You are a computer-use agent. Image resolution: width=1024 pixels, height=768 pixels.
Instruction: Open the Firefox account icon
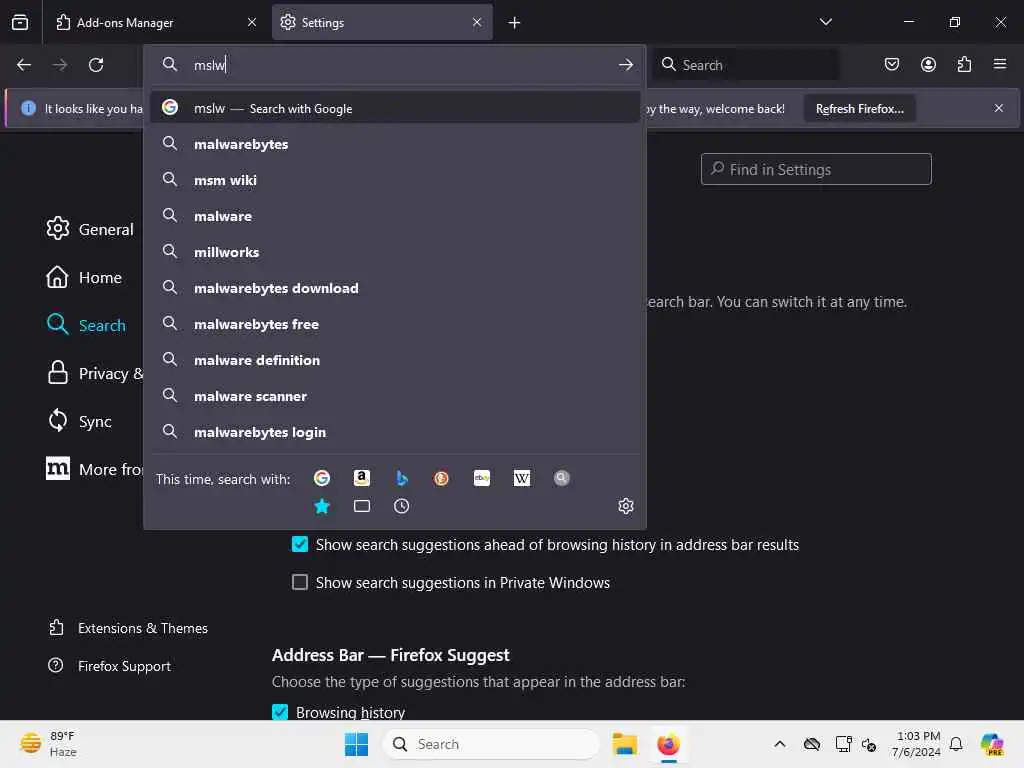928,64
